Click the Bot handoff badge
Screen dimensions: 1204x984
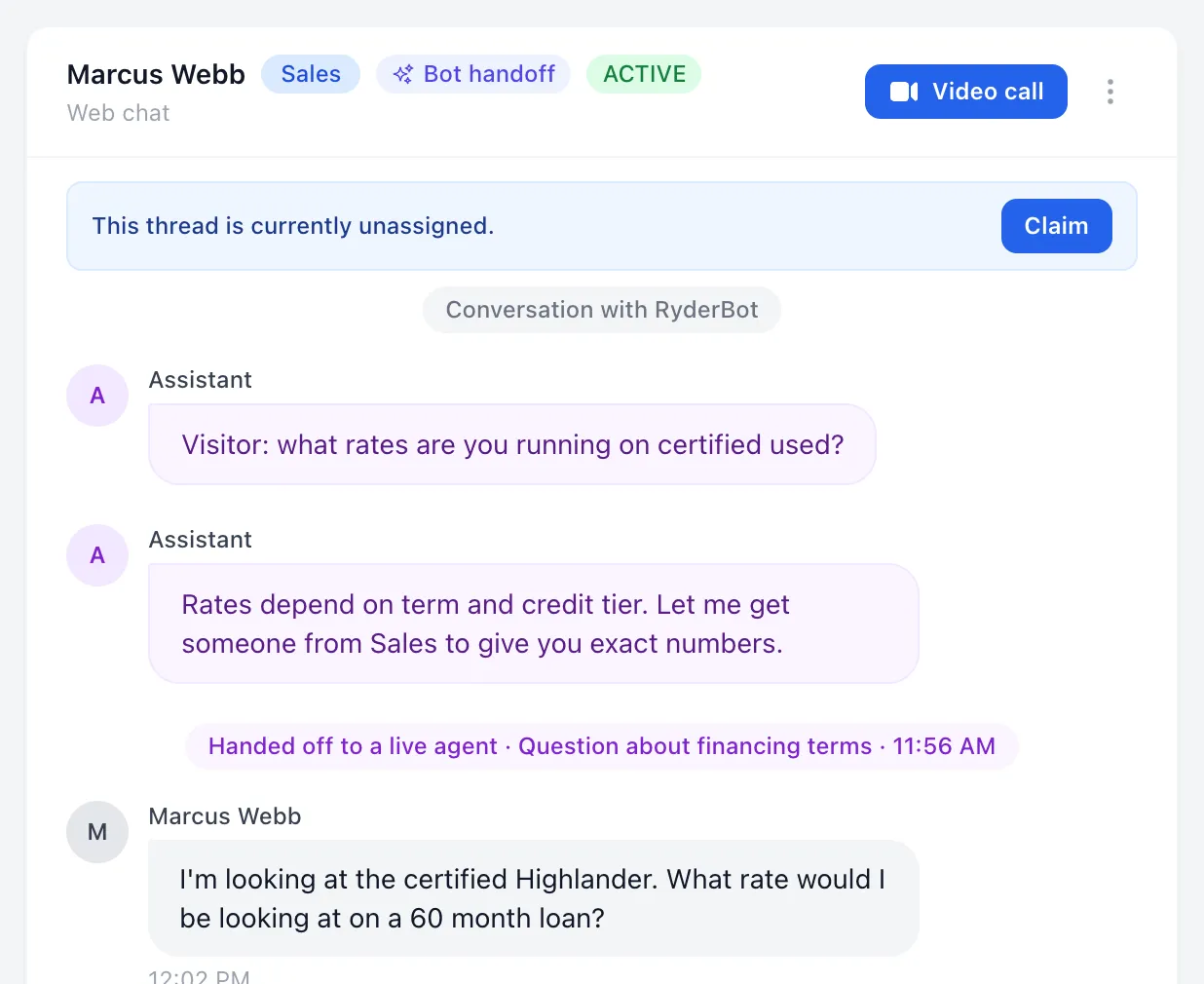click(473, 74)
